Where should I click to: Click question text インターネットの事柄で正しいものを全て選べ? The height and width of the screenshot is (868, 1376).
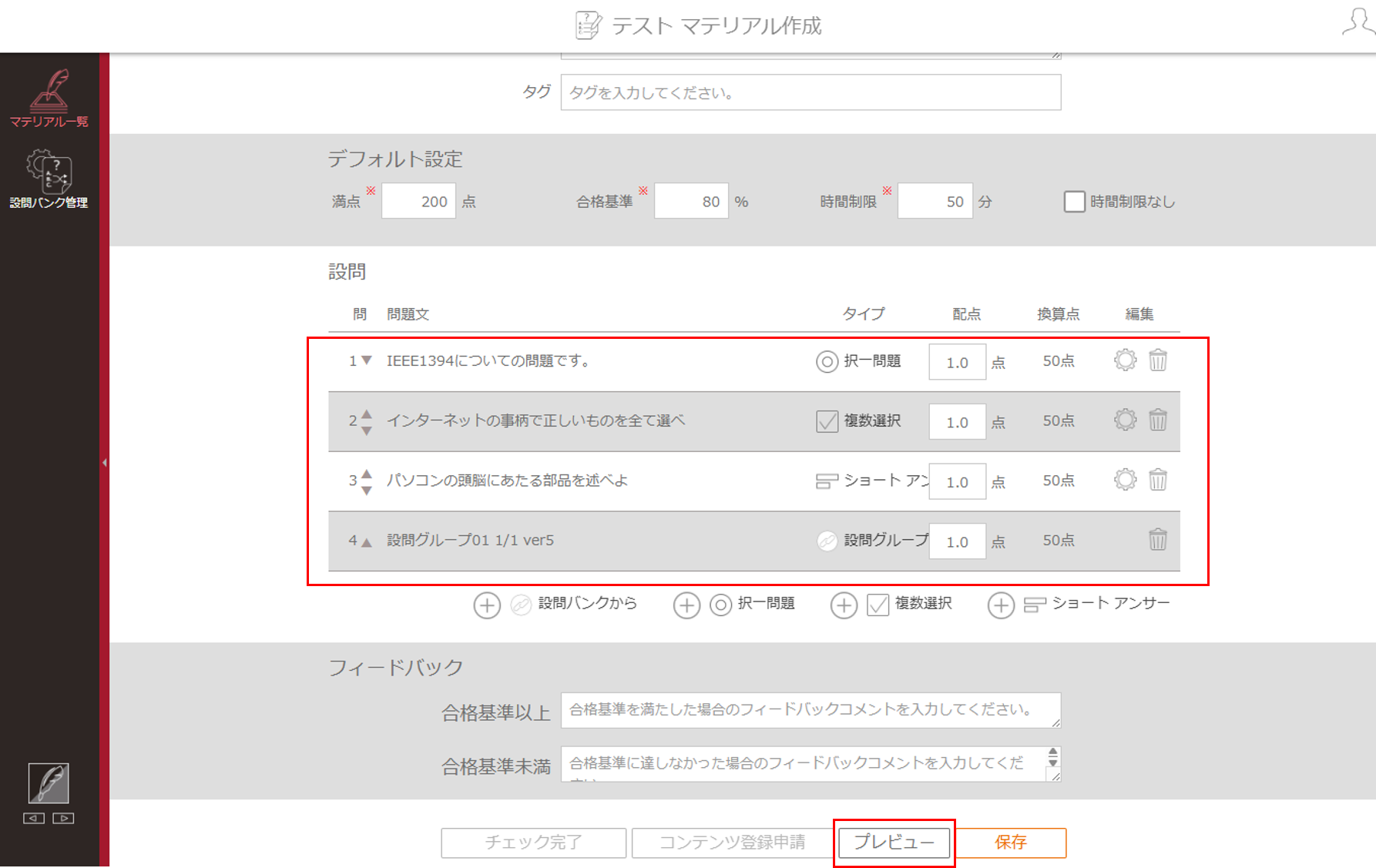point(535,421)
